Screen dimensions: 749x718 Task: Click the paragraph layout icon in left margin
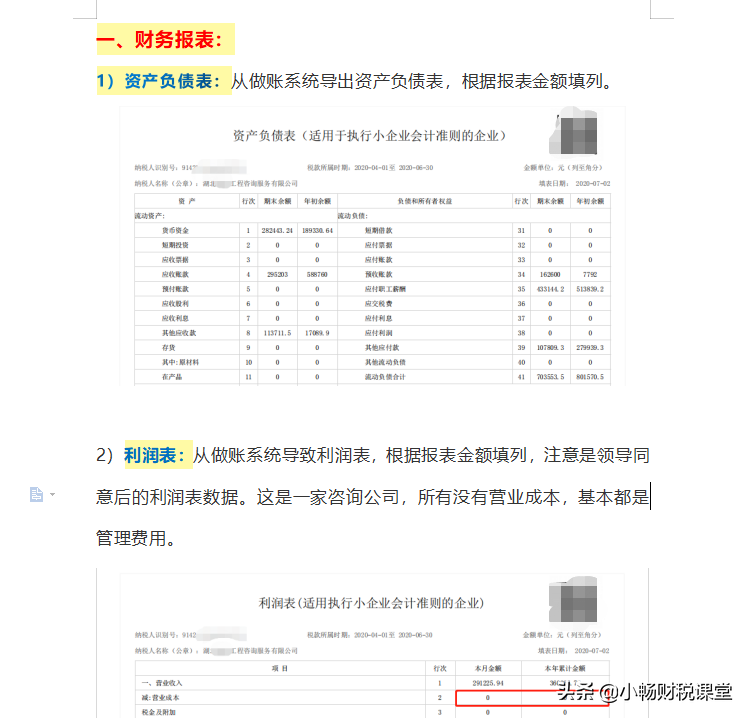(x=36, y=494)
